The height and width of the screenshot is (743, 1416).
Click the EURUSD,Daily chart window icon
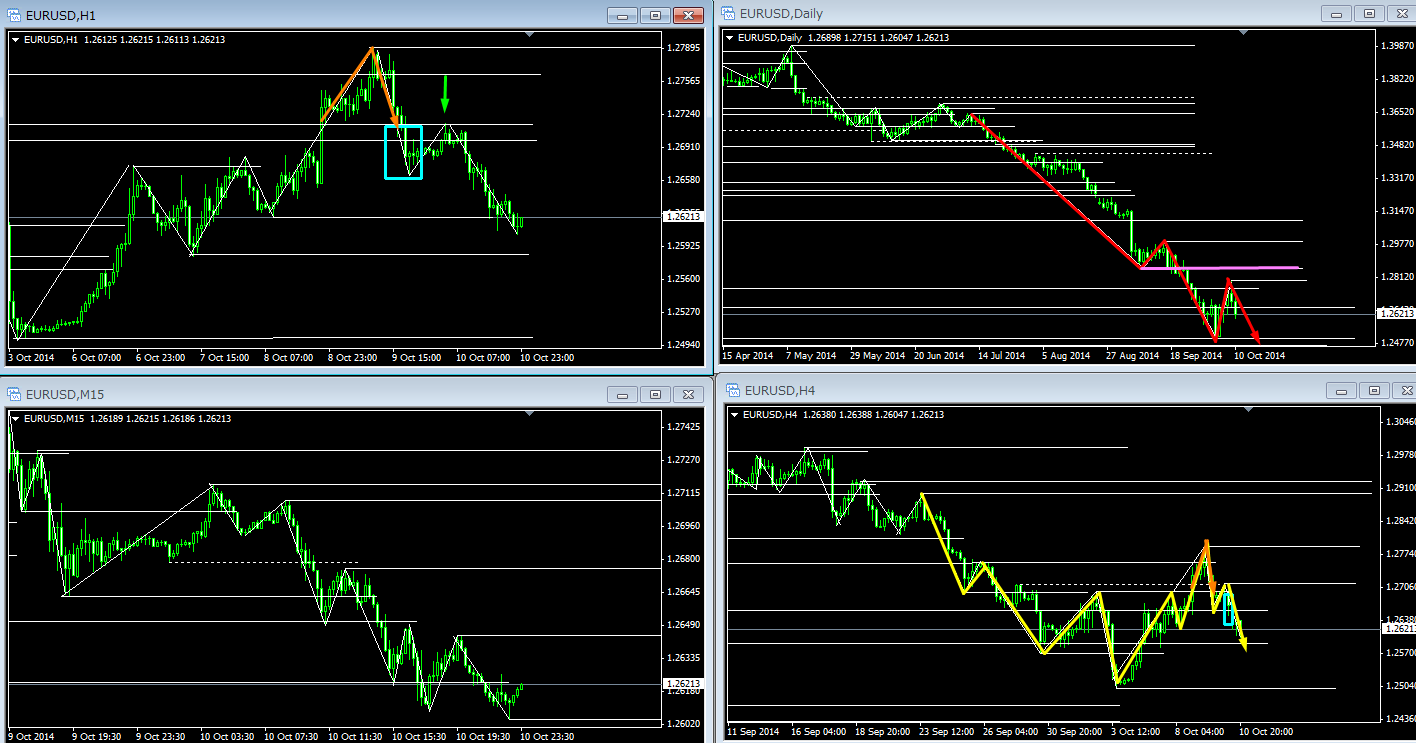coord(727,13)
